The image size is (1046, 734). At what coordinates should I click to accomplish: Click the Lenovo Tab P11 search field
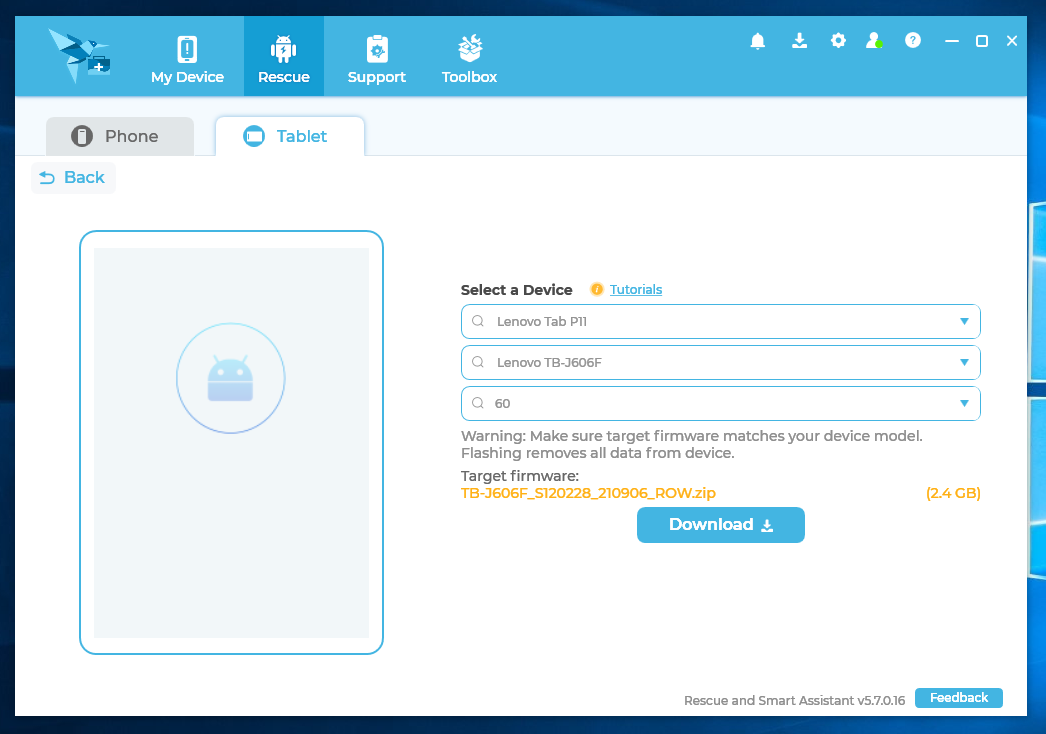[720, 322]
